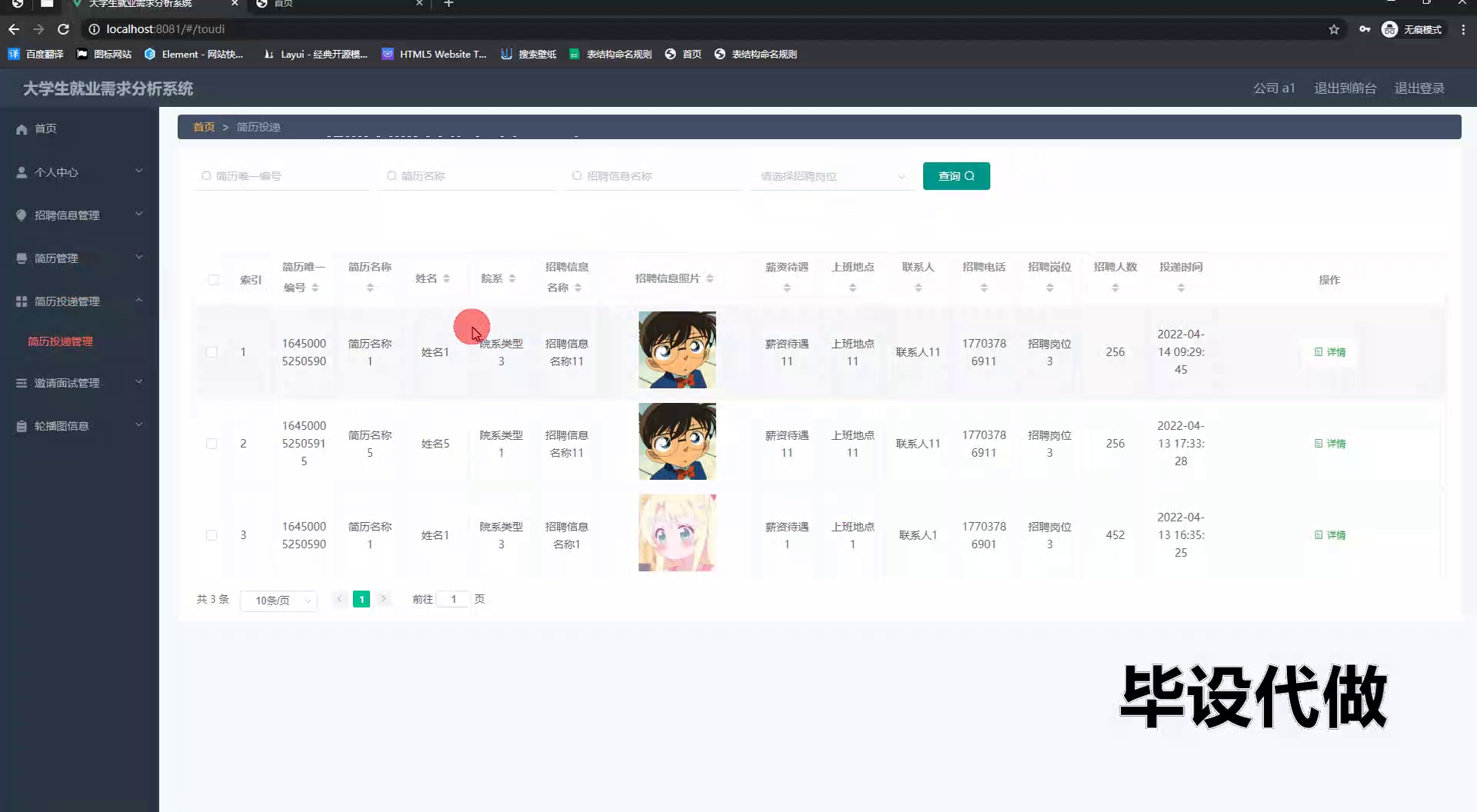This screenshot has height=812, width=1477.
Task: Sort by 招聘人数 column arrows
Action: point(1115,288)
